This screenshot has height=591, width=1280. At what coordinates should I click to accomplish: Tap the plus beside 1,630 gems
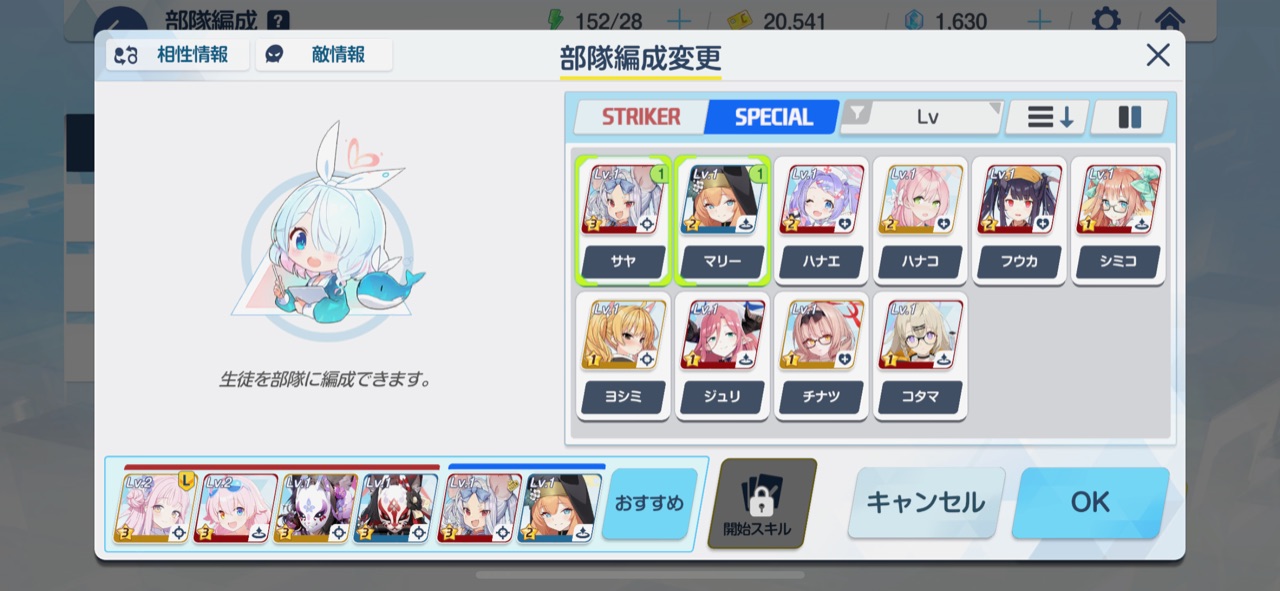point(1039,21)
